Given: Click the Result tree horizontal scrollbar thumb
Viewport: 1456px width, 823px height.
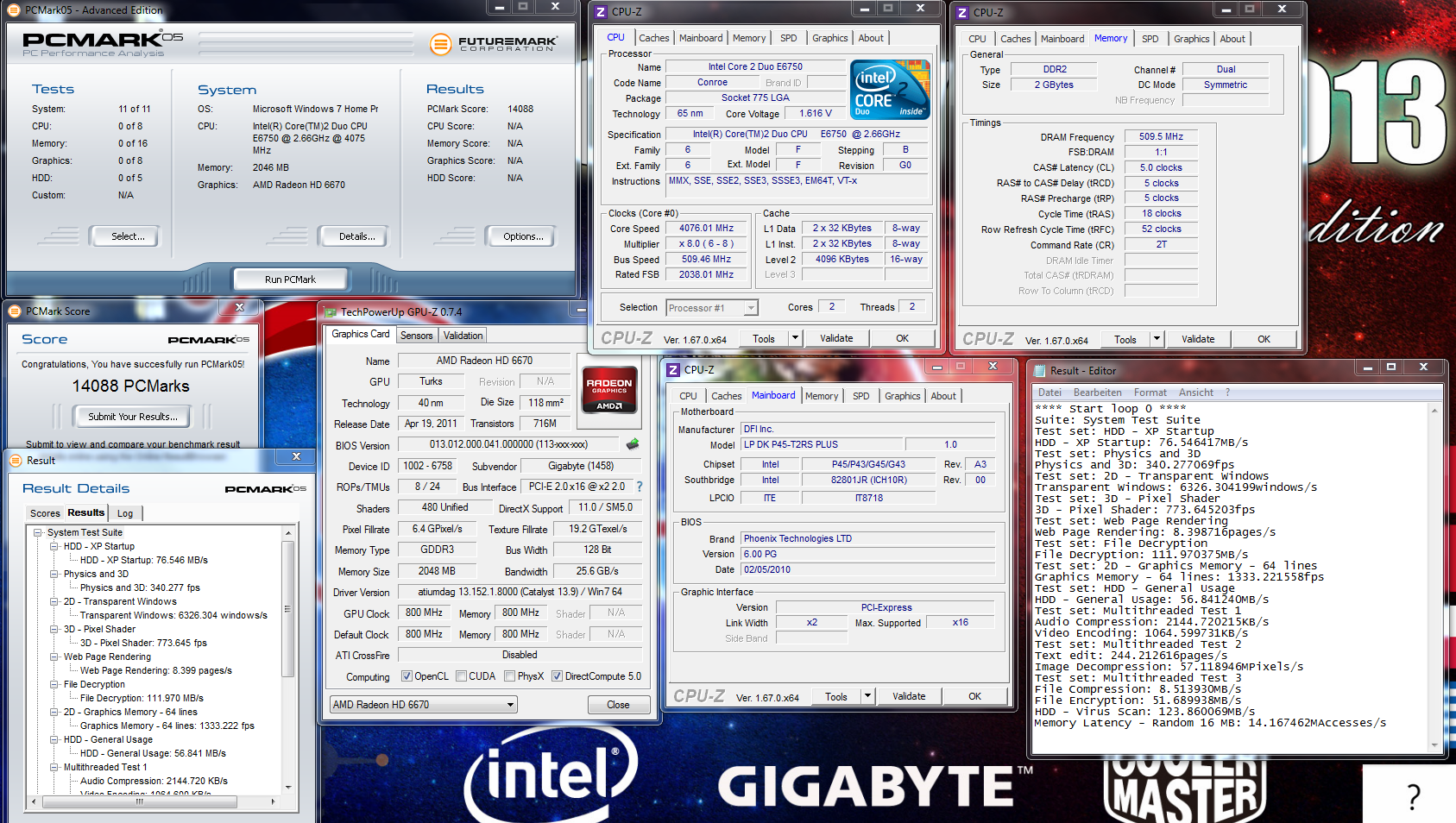Looking at the screenshot, I should [140, 801].
